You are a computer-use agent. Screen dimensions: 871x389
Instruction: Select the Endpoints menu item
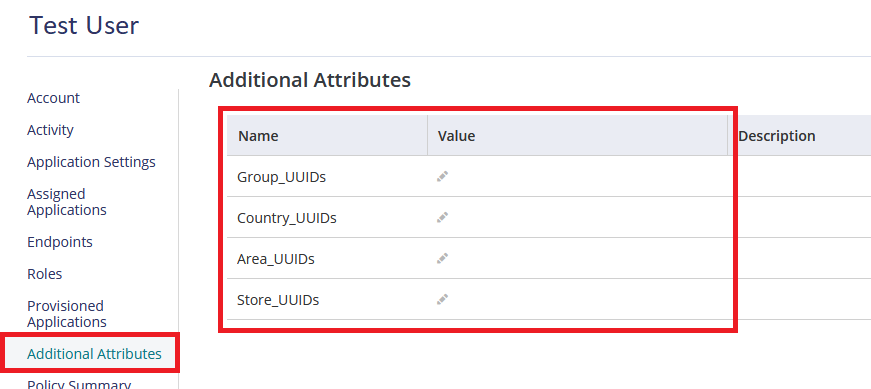click(60, 242)
